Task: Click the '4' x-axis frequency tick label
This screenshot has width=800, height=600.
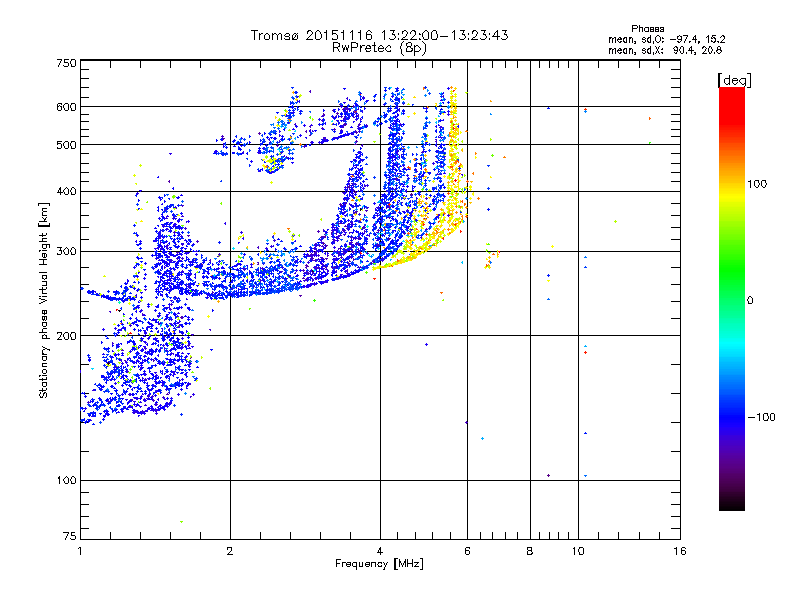Action: tap(380, 551)
